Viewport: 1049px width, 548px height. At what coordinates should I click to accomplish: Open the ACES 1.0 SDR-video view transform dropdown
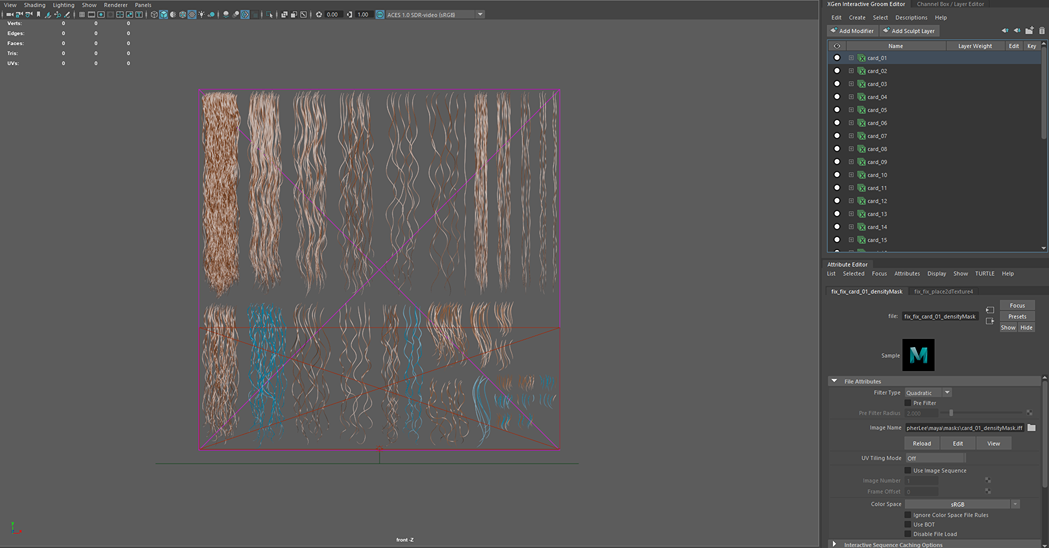click(435, 15)
